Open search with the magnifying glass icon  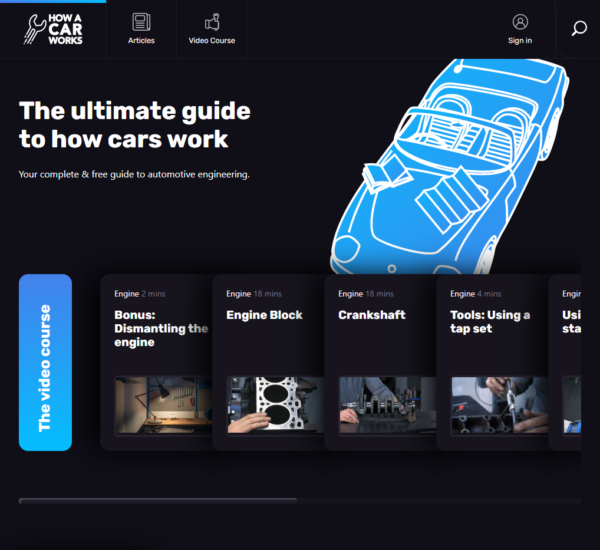(x=578, y=28)
